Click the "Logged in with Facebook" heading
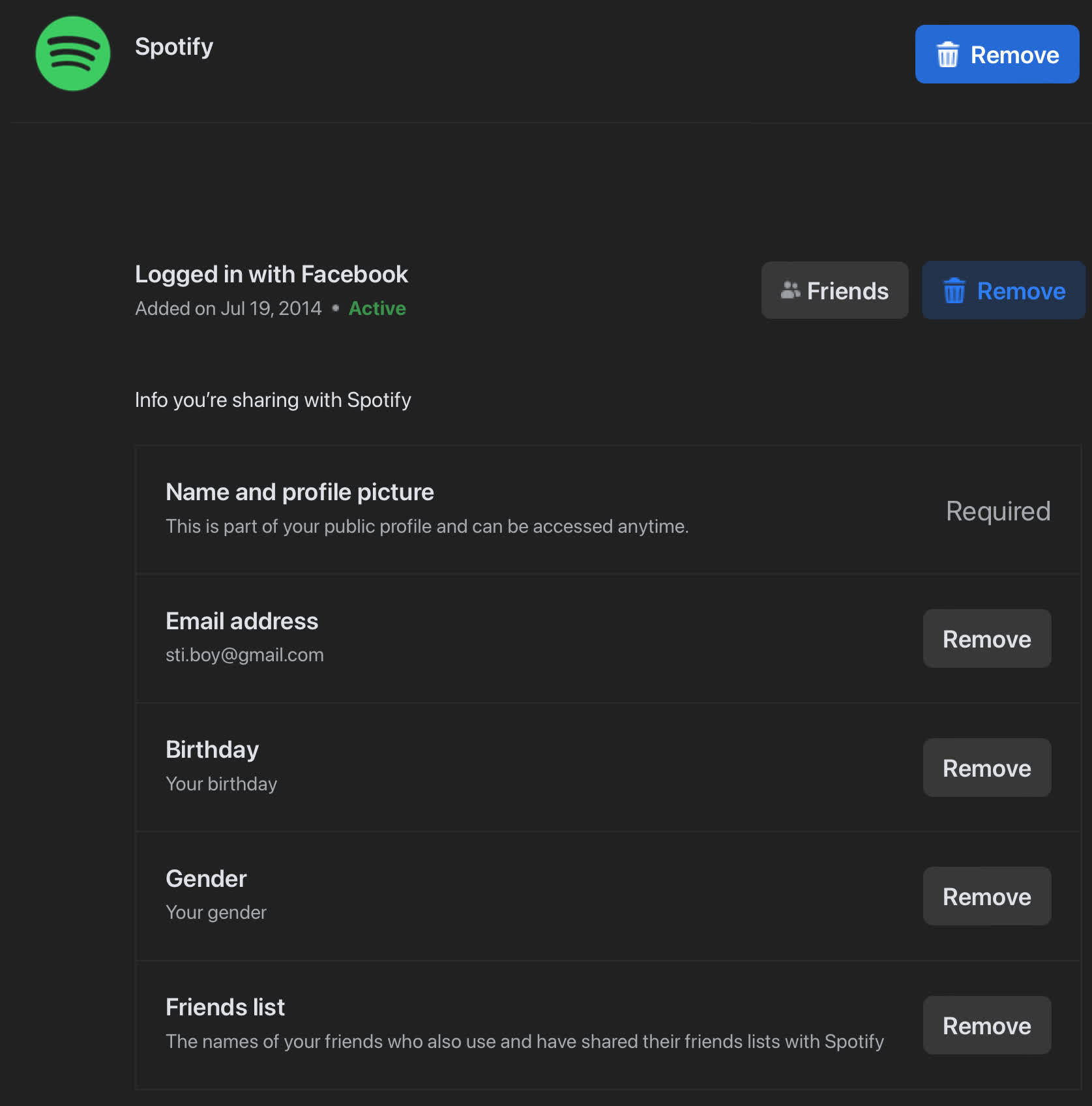Viewport: 1092px width, 1106px height. [271, 275]
